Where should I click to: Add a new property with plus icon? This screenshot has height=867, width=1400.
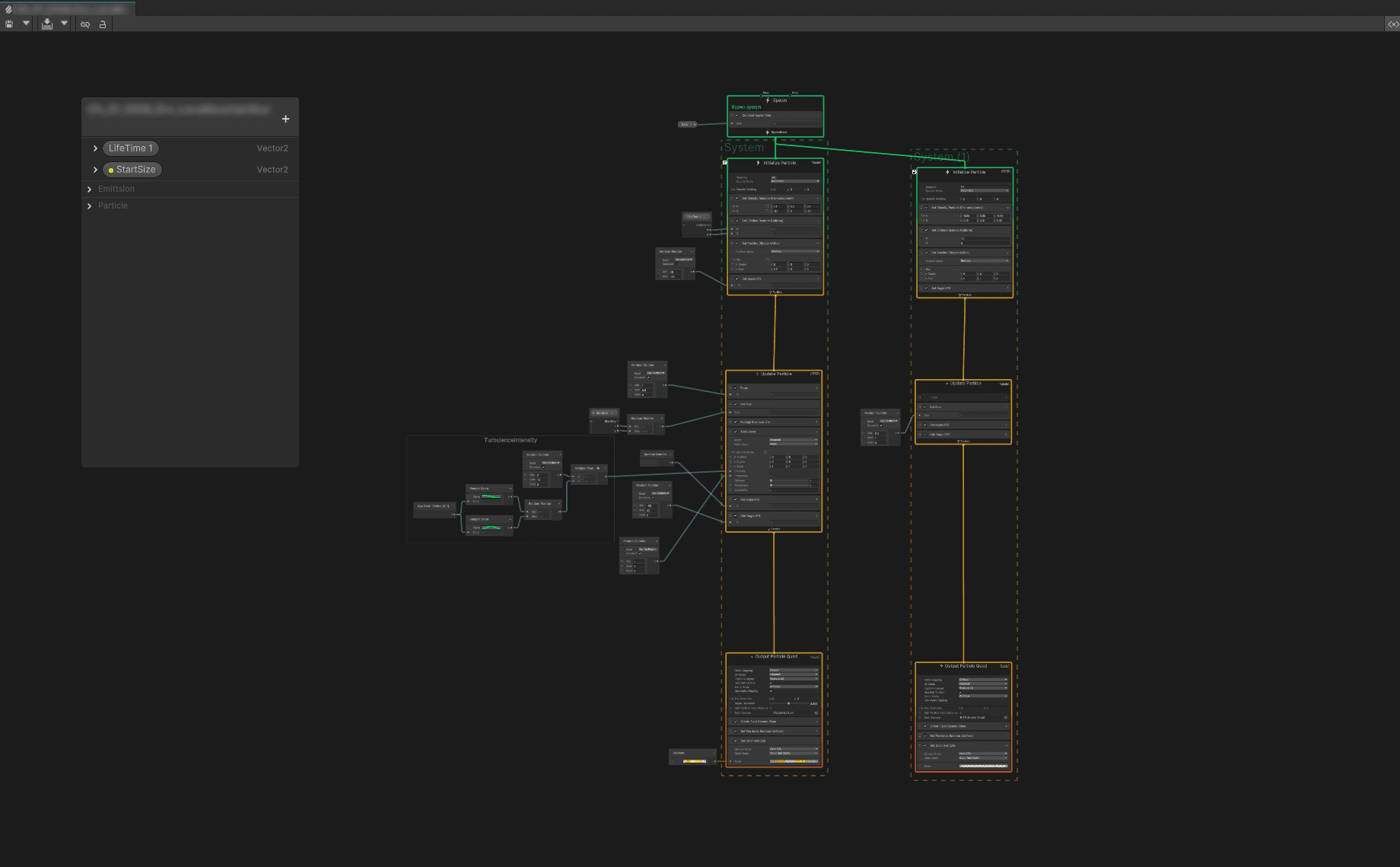point(285,119)
